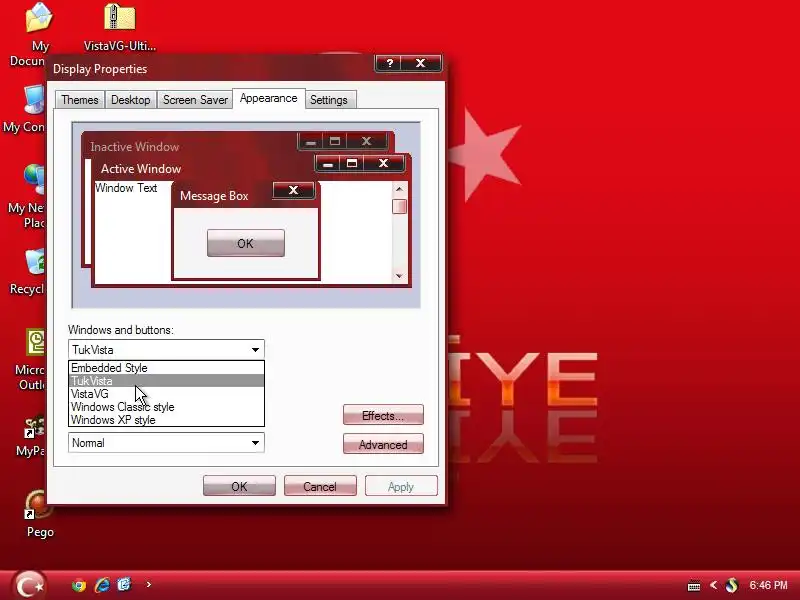Switch to the Themes tab
Image resolution: width=800 pixels, height=600 pixels.
[x=80, y=100]
